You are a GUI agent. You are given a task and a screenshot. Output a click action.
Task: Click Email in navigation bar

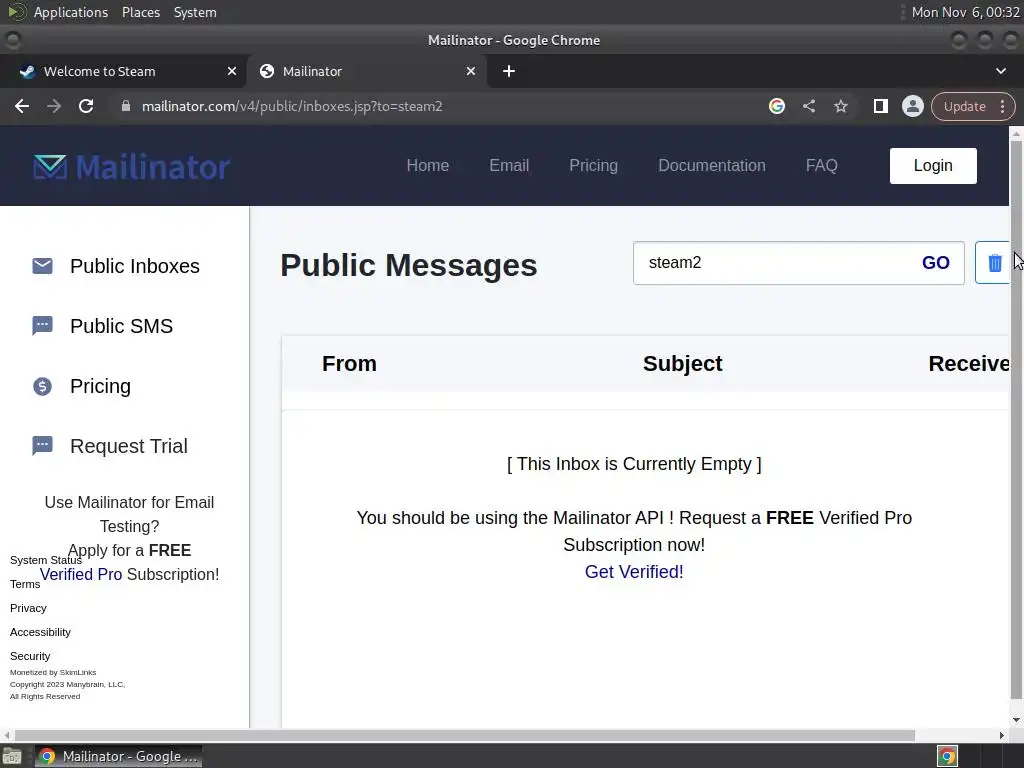(x=509, y=166)
